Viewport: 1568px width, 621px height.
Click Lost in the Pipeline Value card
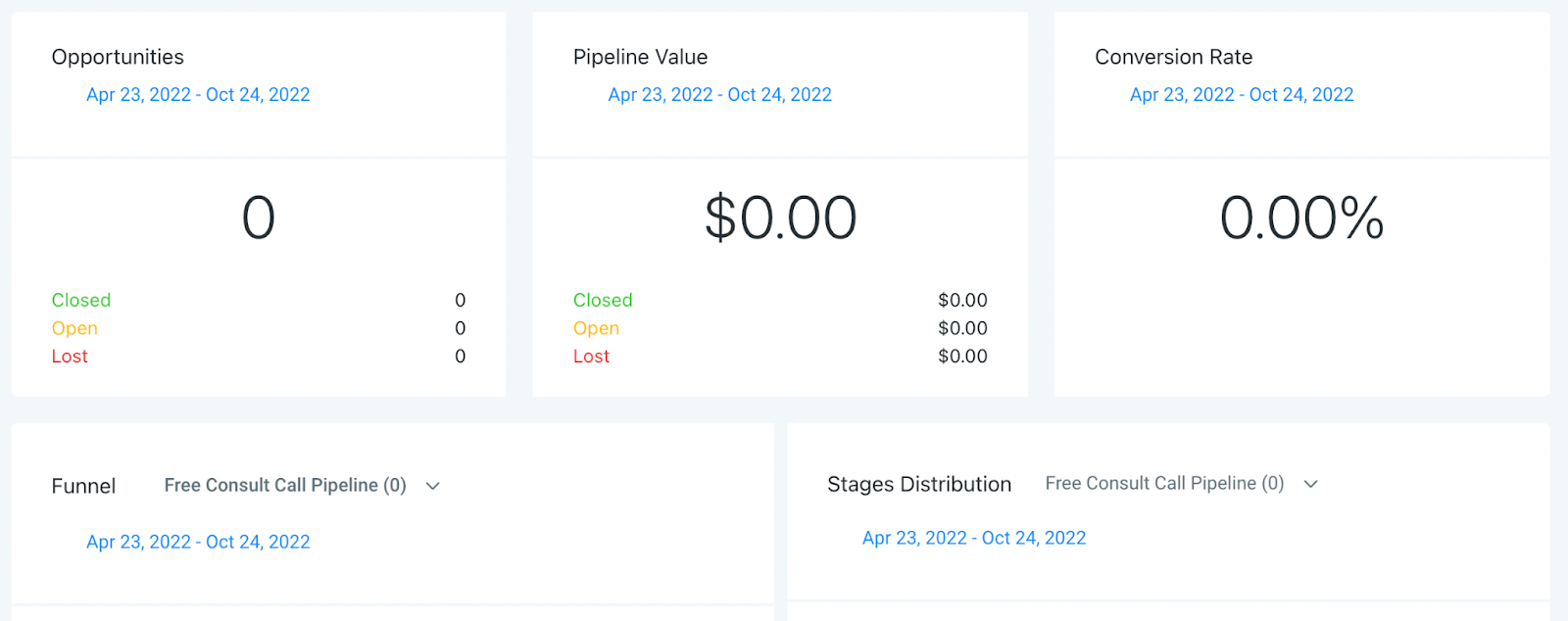[x=591, y=357]
